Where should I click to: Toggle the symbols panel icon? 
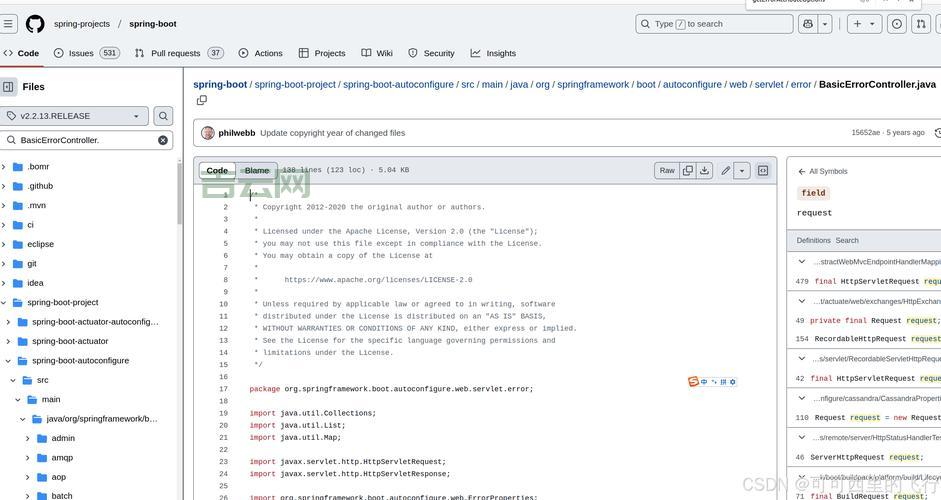(763, 171)
